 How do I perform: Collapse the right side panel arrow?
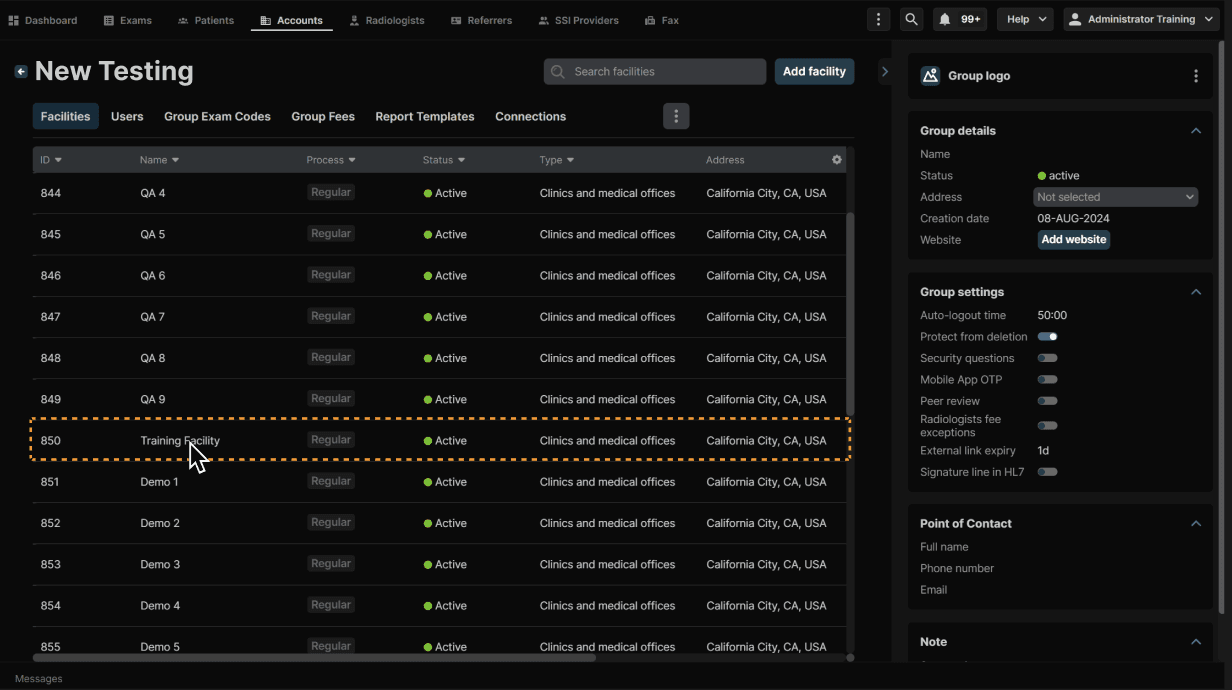[x=885, y=72]
